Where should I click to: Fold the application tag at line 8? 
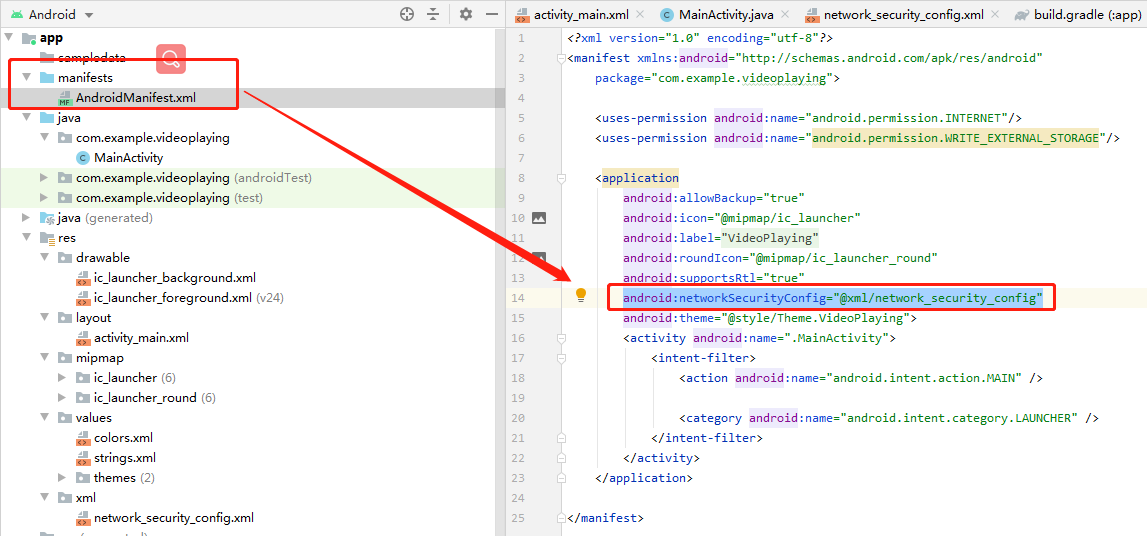561,178
